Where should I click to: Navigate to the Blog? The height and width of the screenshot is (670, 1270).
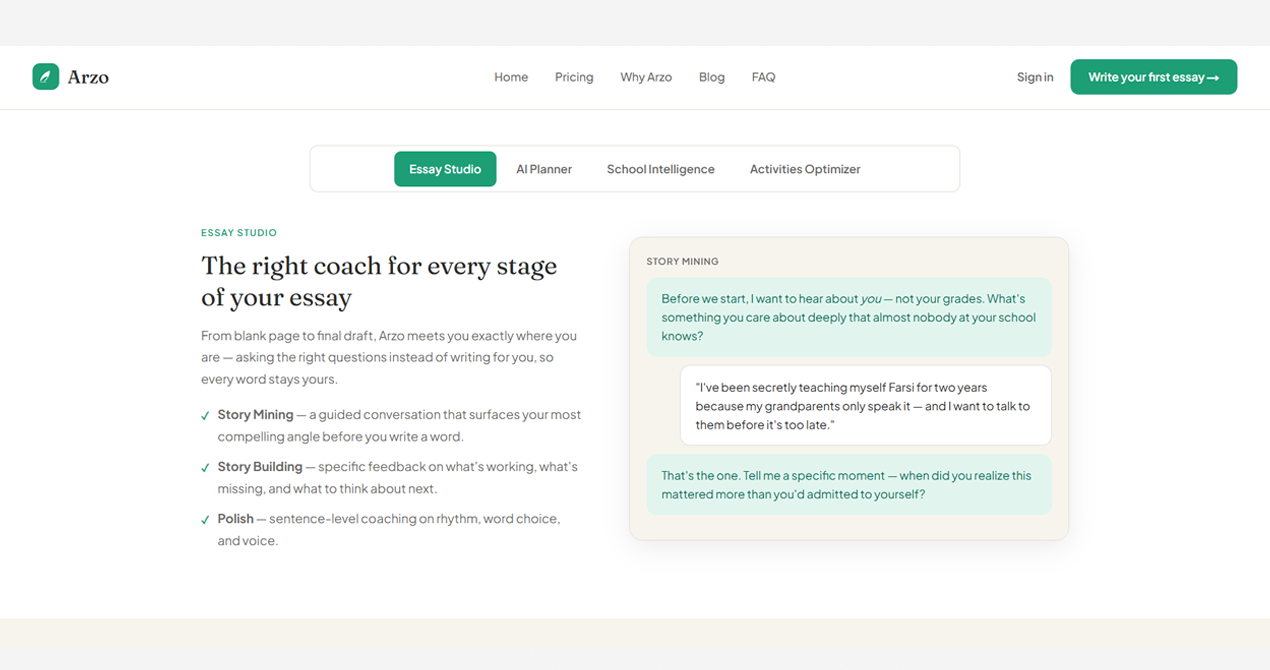point(712,77)
